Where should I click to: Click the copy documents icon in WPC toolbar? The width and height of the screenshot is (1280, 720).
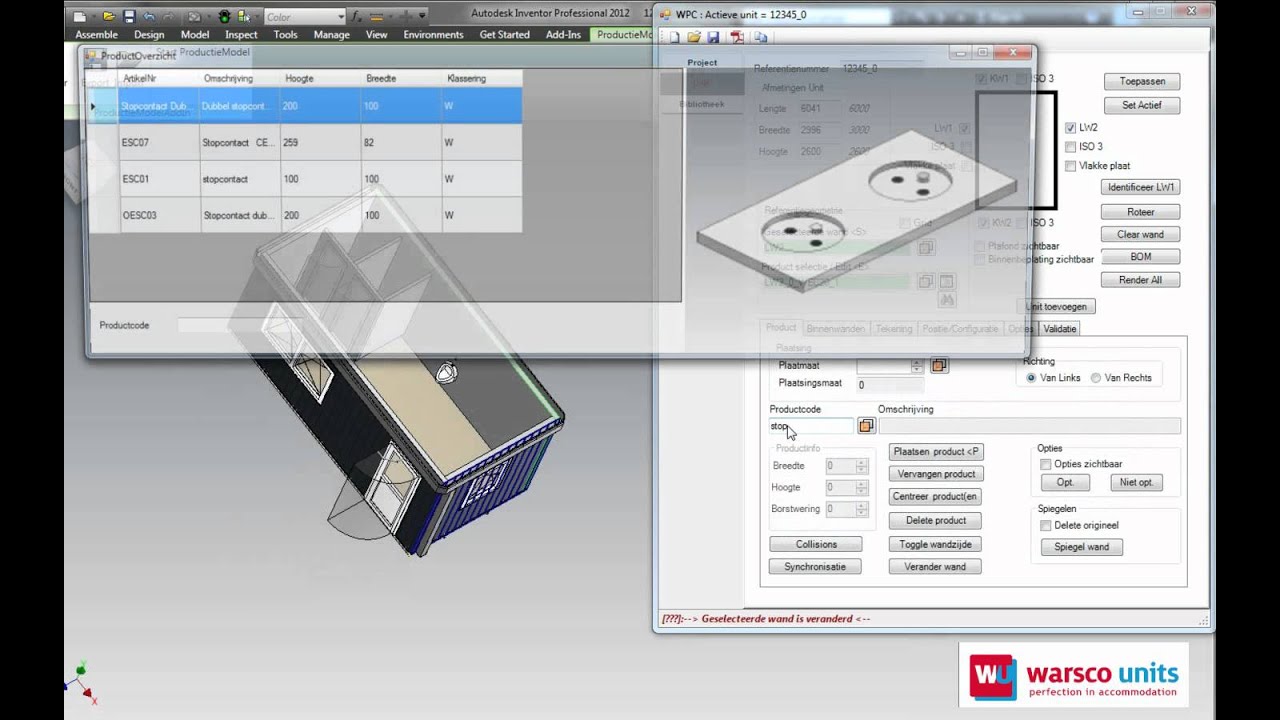pyautogui.click(x=761, y=37)
